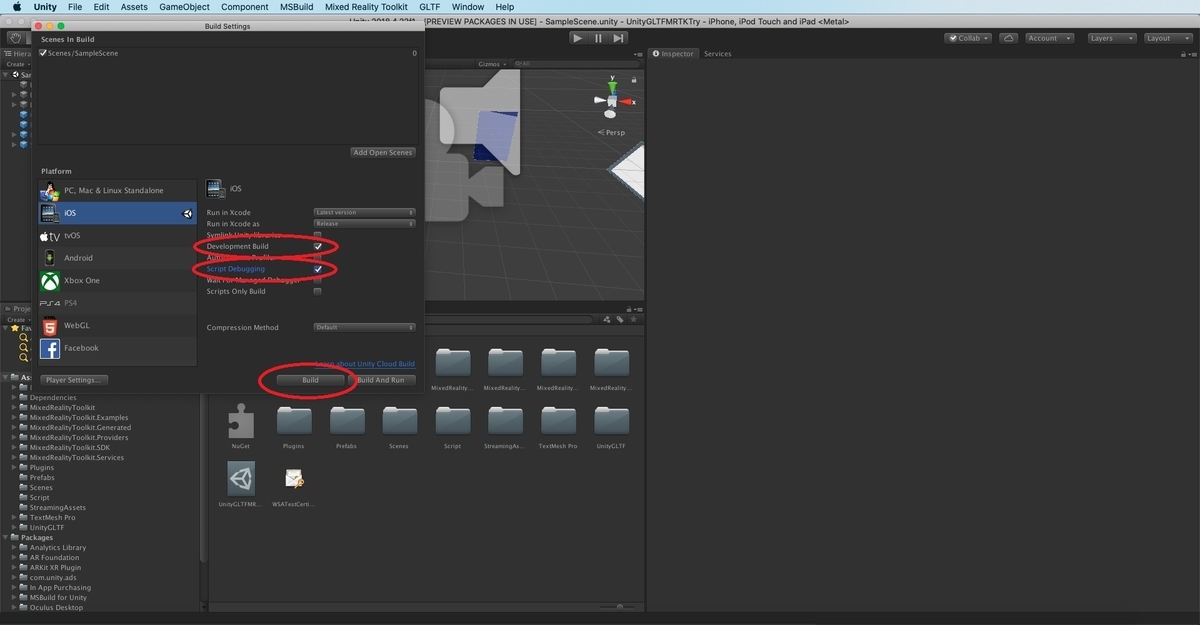Viewport: 1200px width, 625px height.
Task: Open the Compression Method dropdown
Action: tap(364, 327)
